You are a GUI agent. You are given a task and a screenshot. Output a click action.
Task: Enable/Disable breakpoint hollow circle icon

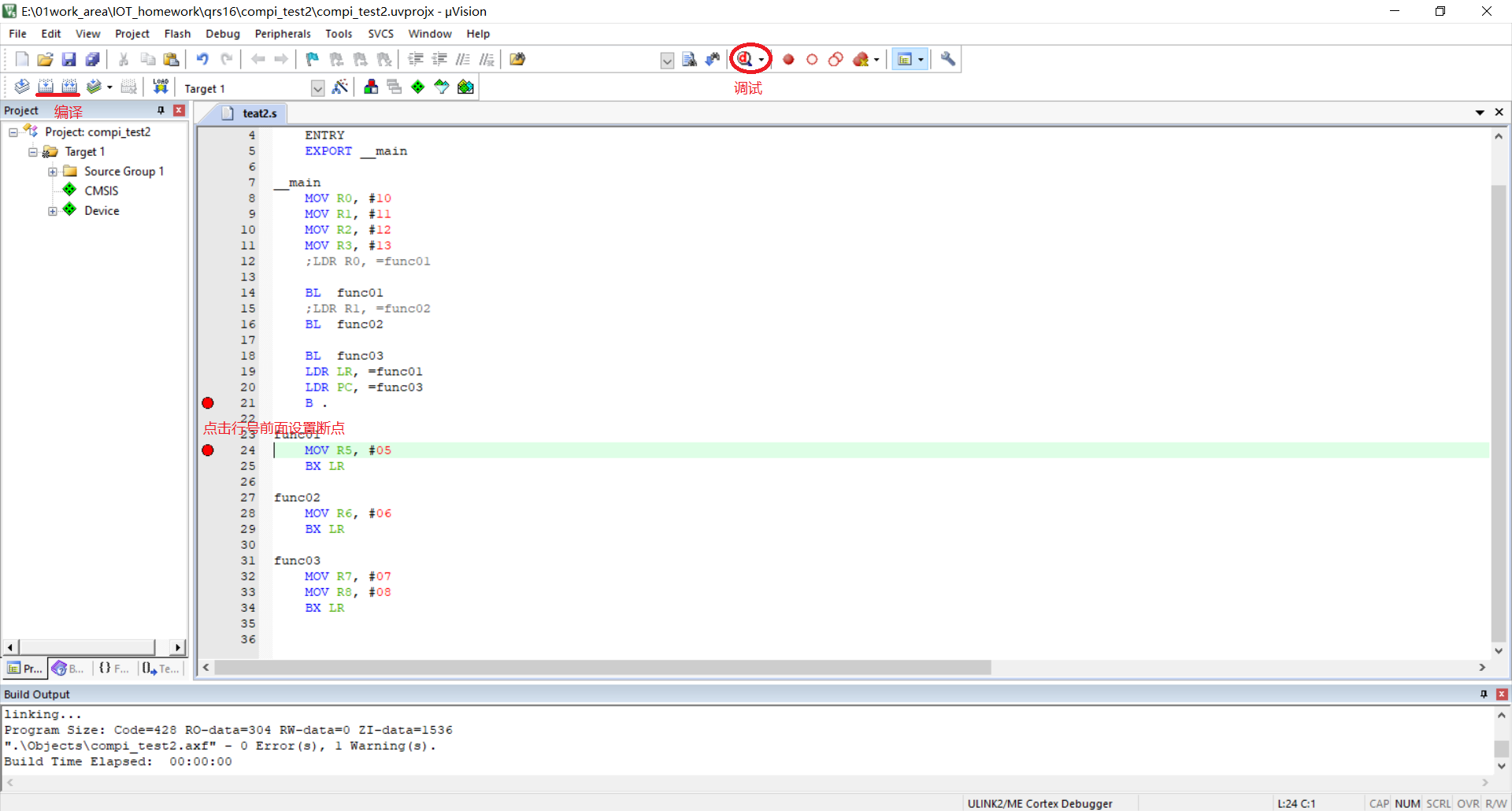click(x=812, y=59)
